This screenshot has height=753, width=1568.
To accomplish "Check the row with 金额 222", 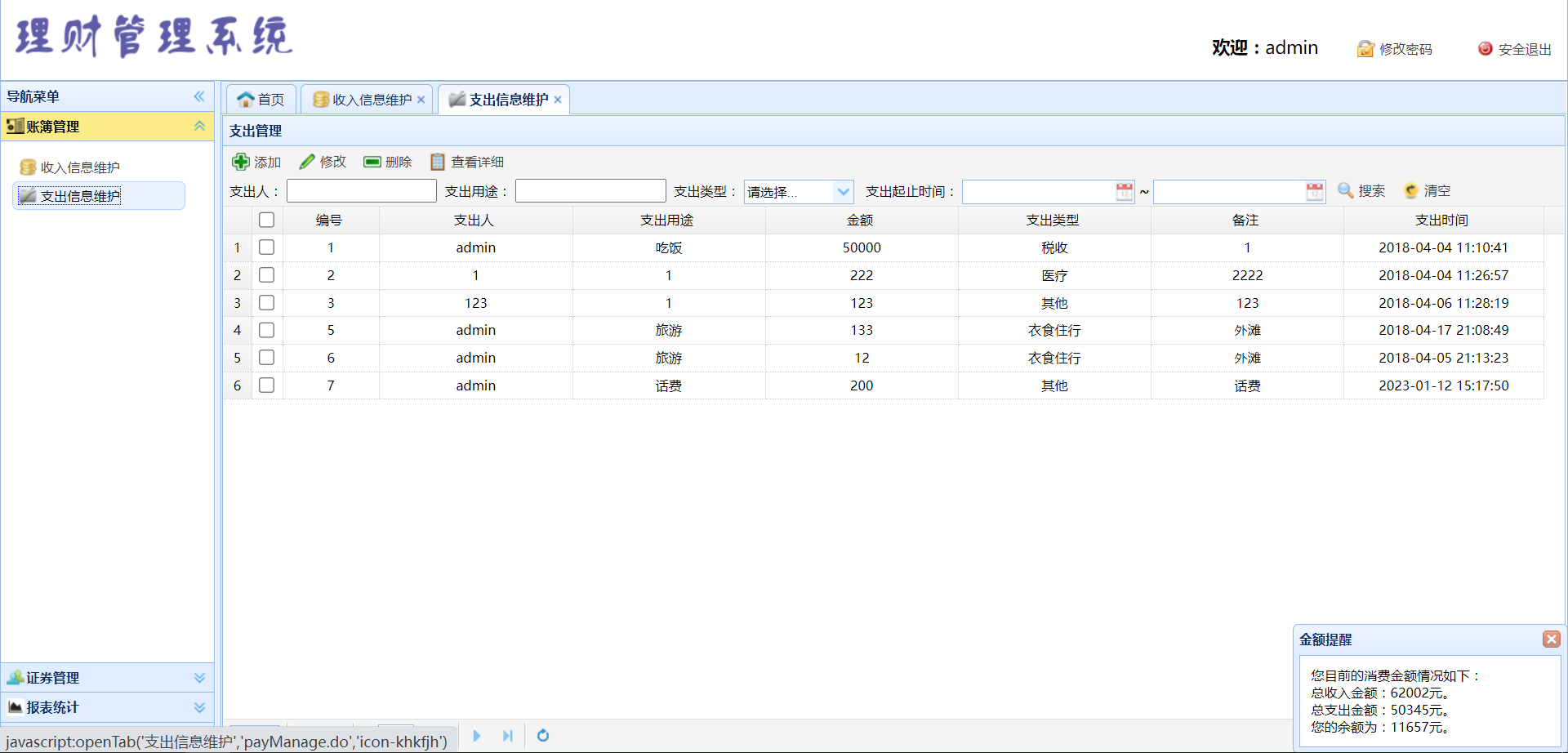I will [x=266, y=275].
